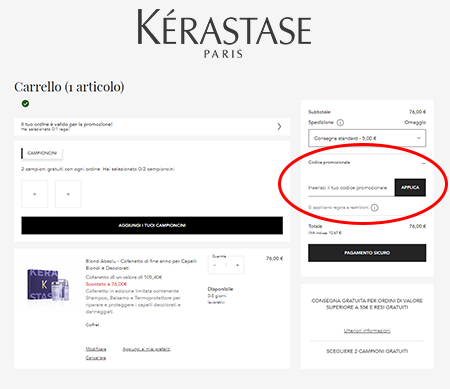Open the Consegna standard delivery dropdown
This screenshot has width=450, height=389.
[367, 138]
